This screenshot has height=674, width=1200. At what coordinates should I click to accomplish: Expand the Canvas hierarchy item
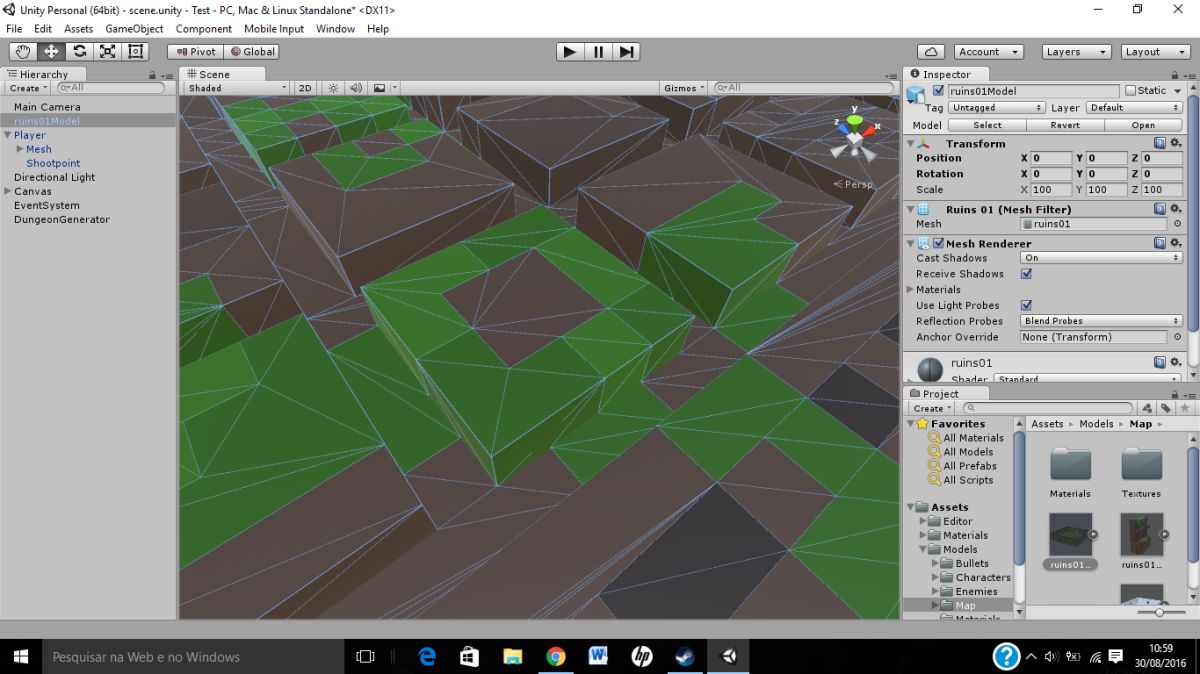[x=8, y=191]
